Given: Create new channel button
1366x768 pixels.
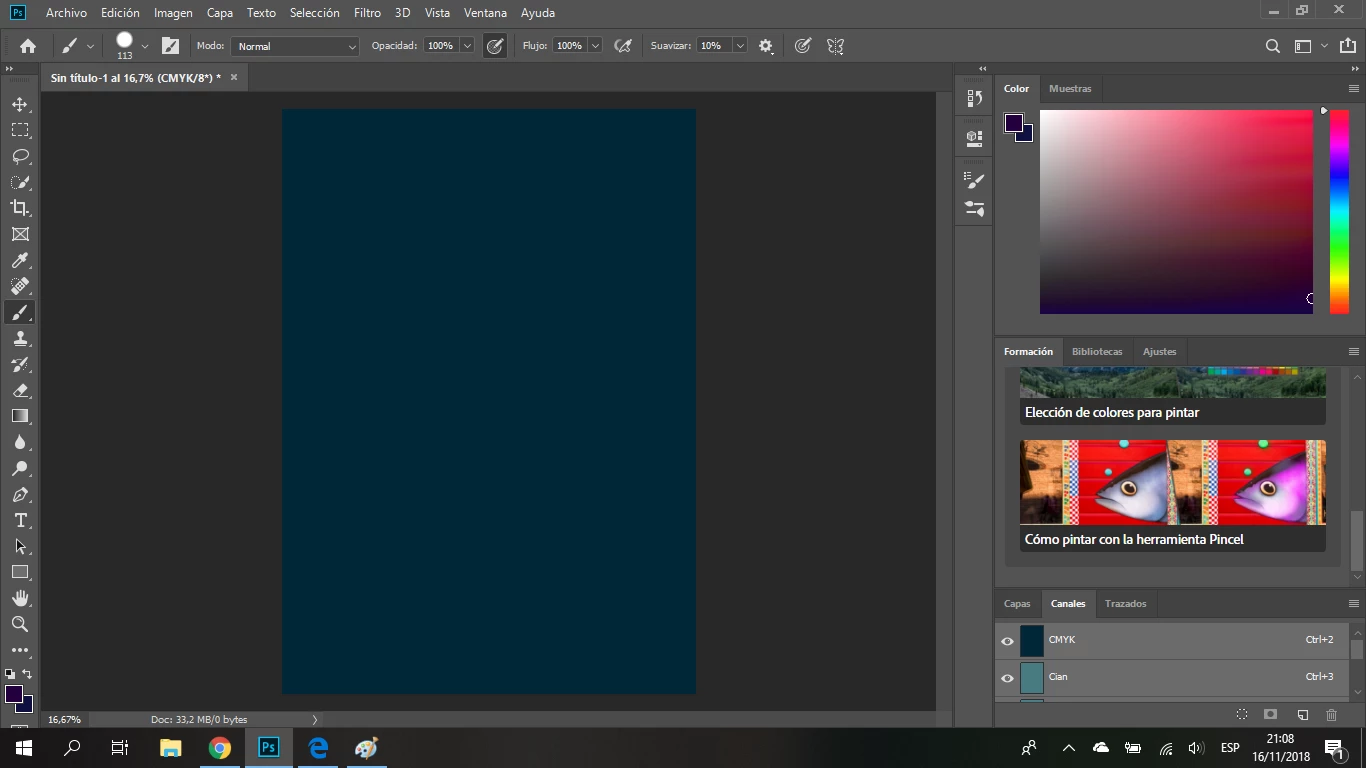Looking at the screenshot, I should (x=1303, y=715).
